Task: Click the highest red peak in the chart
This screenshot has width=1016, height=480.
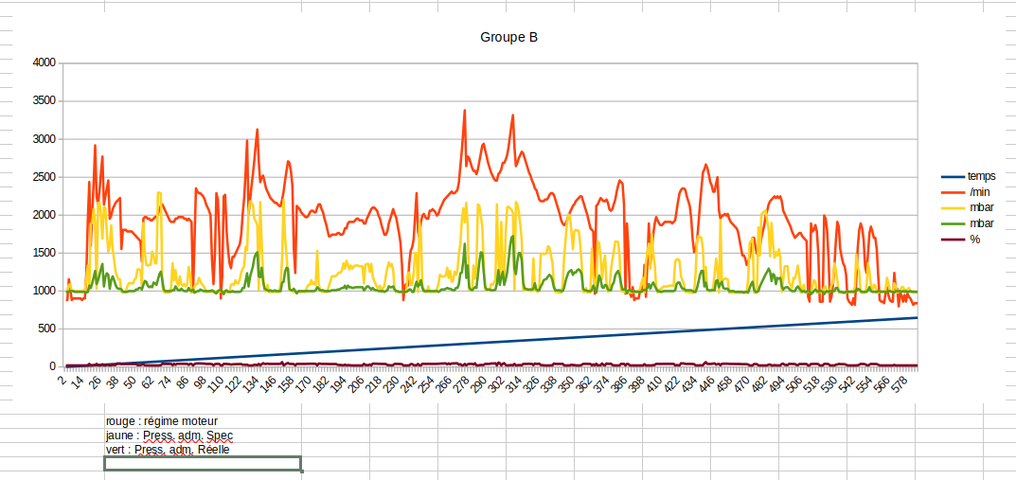Action: [x=465, y=111]
